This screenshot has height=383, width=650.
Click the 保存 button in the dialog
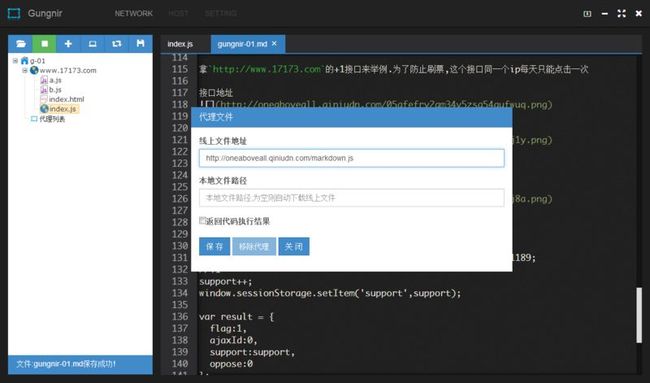[214, 246]
